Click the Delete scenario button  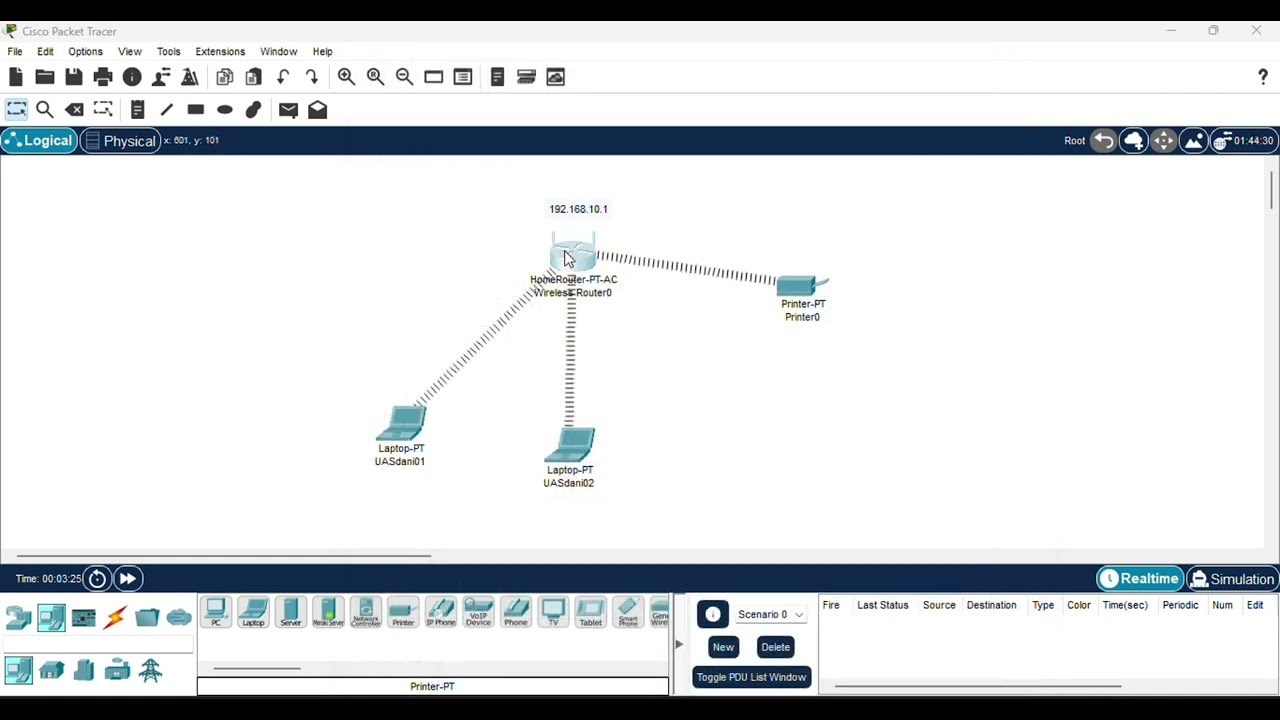[x=775, y=647]
